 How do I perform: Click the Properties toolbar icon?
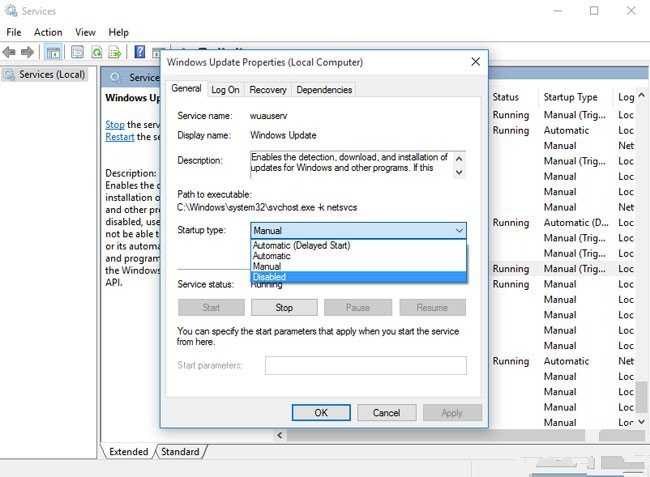tap(78, 52)
